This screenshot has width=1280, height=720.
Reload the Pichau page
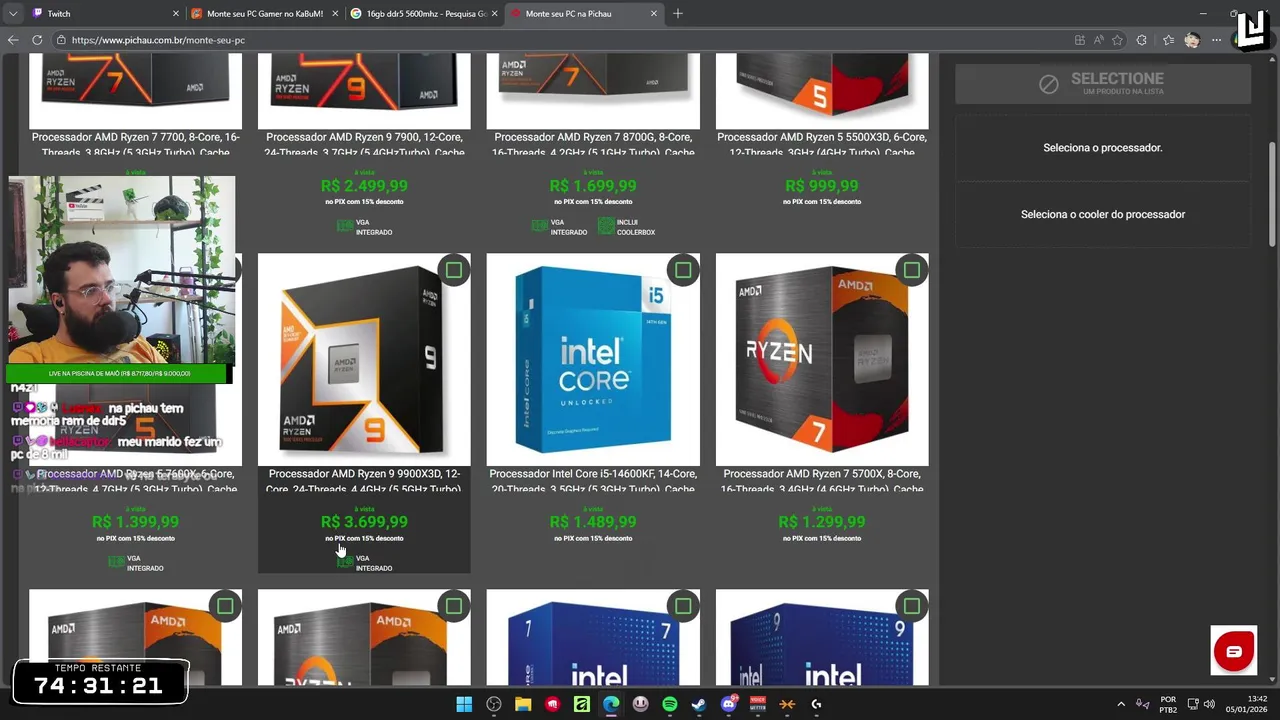tap(37, 40)
